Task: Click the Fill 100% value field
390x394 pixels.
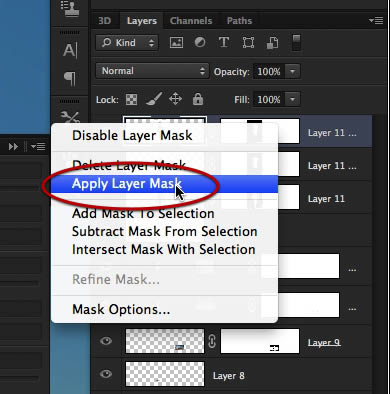Action: (x=269, y=99)
